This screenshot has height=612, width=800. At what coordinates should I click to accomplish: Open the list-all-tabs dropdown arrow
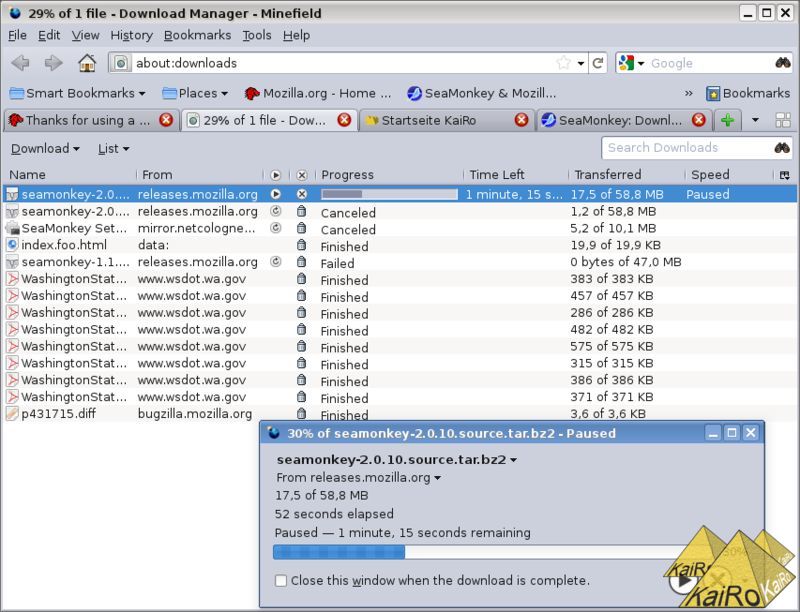click(x=755, y=120)
